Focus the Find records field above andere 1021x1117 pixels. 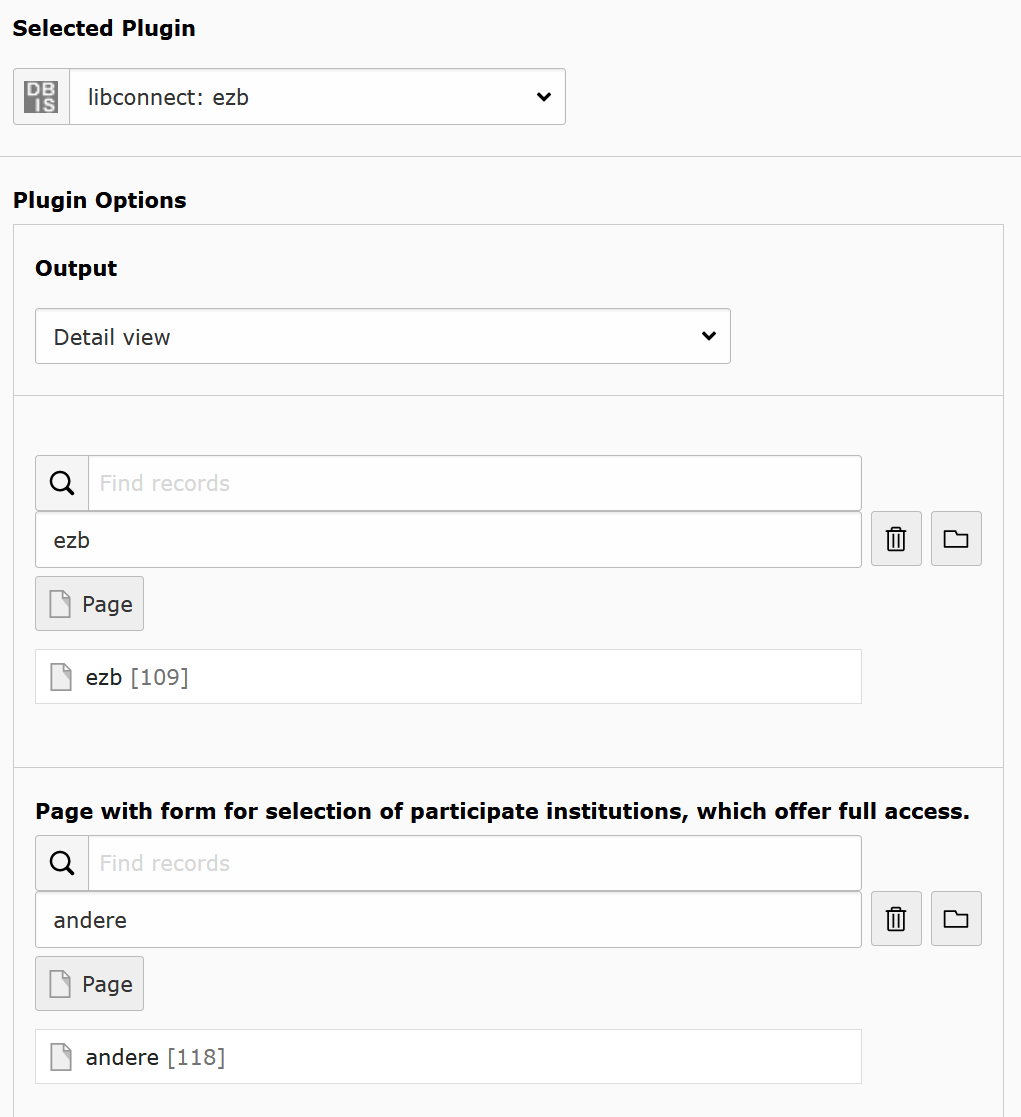click(x=474, y=863)
